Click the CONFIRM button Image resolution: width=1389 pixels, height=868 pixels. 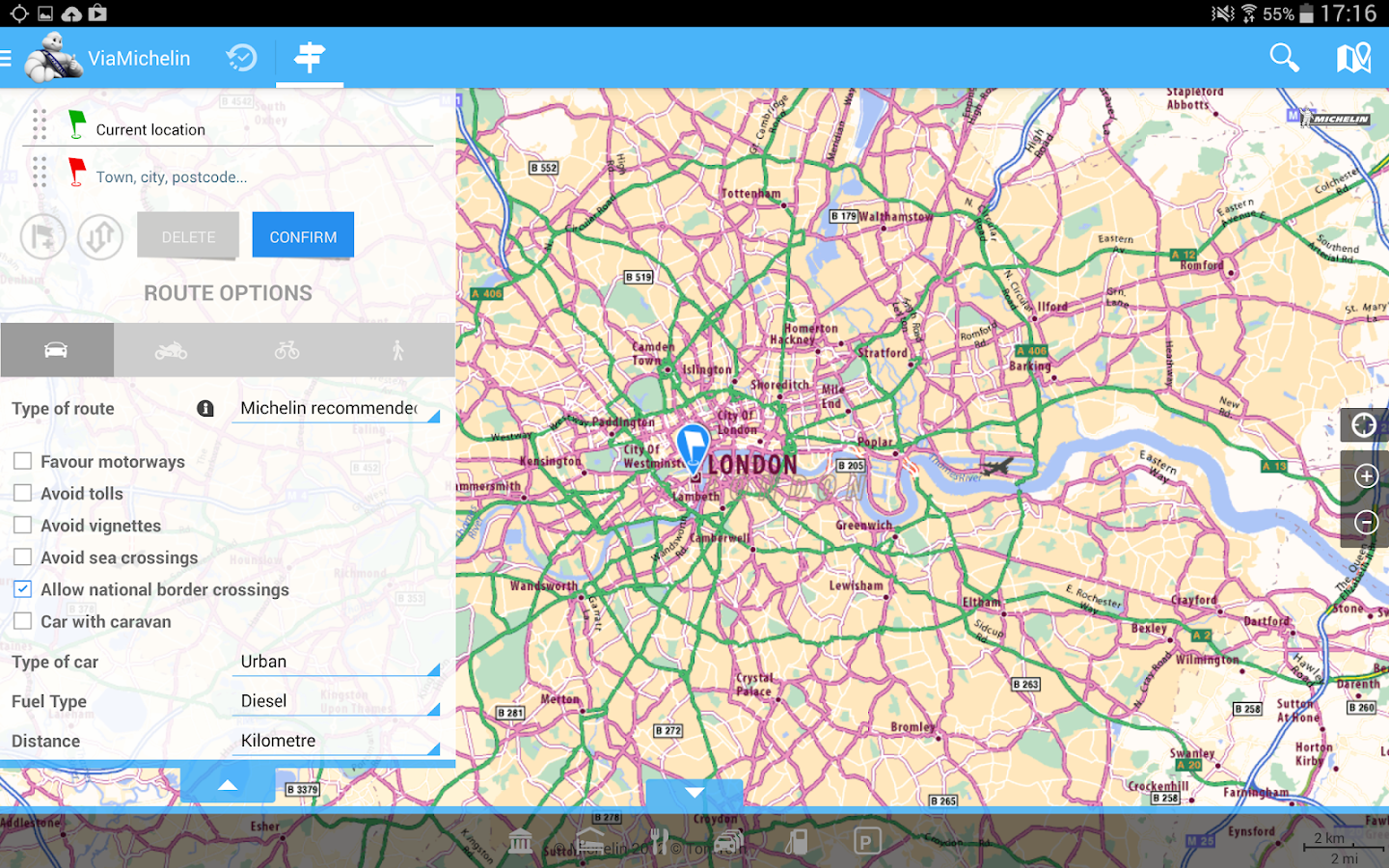(x=303, y=235)
